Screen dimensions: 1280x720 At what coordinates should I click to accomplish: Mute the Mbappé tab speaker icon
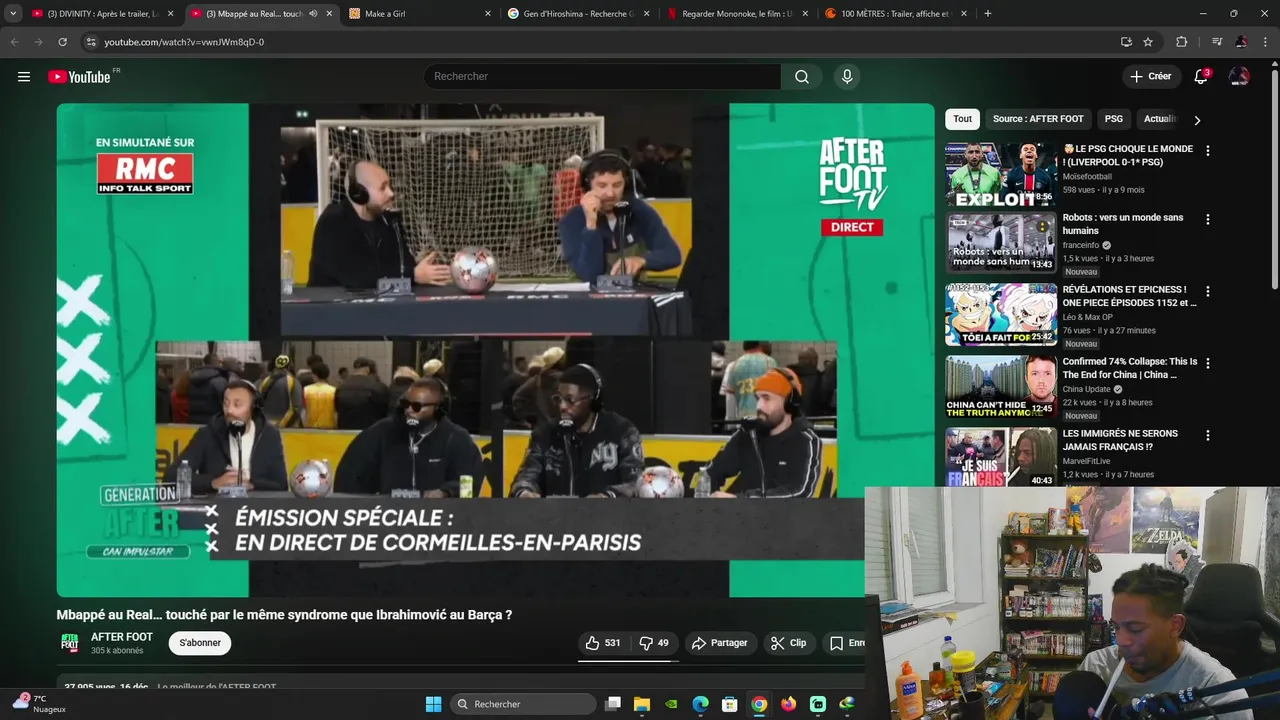point(313,14)
